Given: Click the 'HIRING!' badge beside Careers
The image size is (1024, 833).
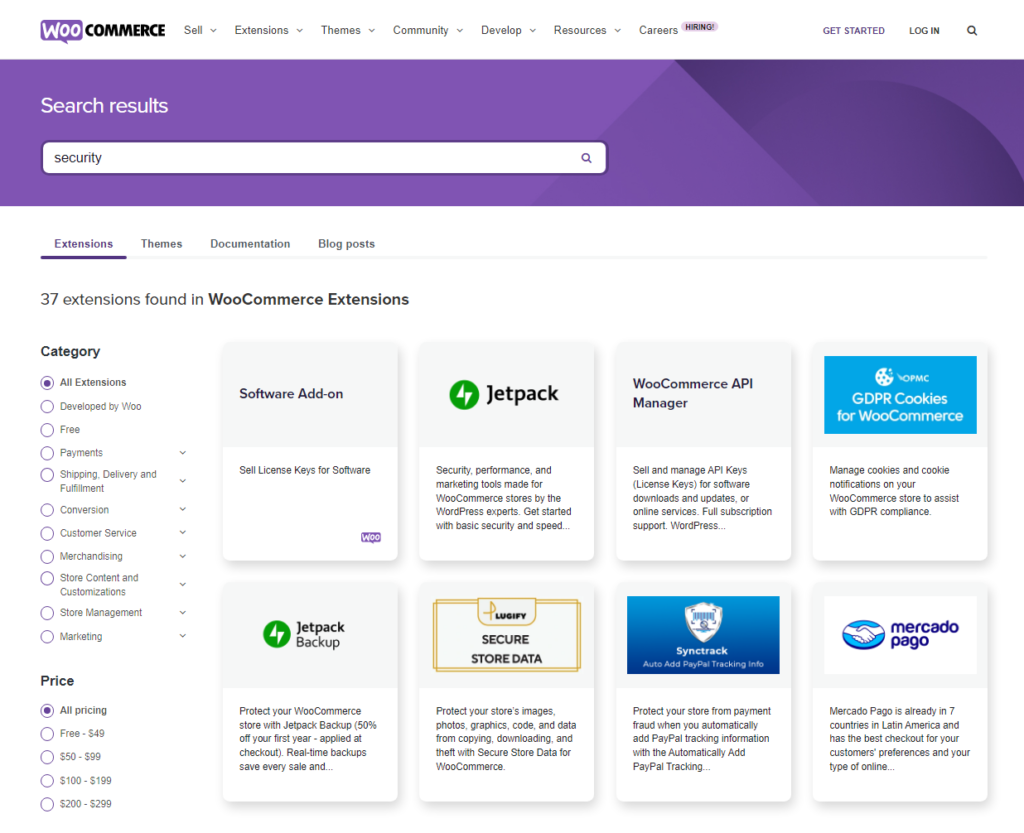Looking at the screenshot, I should point(699,27).
